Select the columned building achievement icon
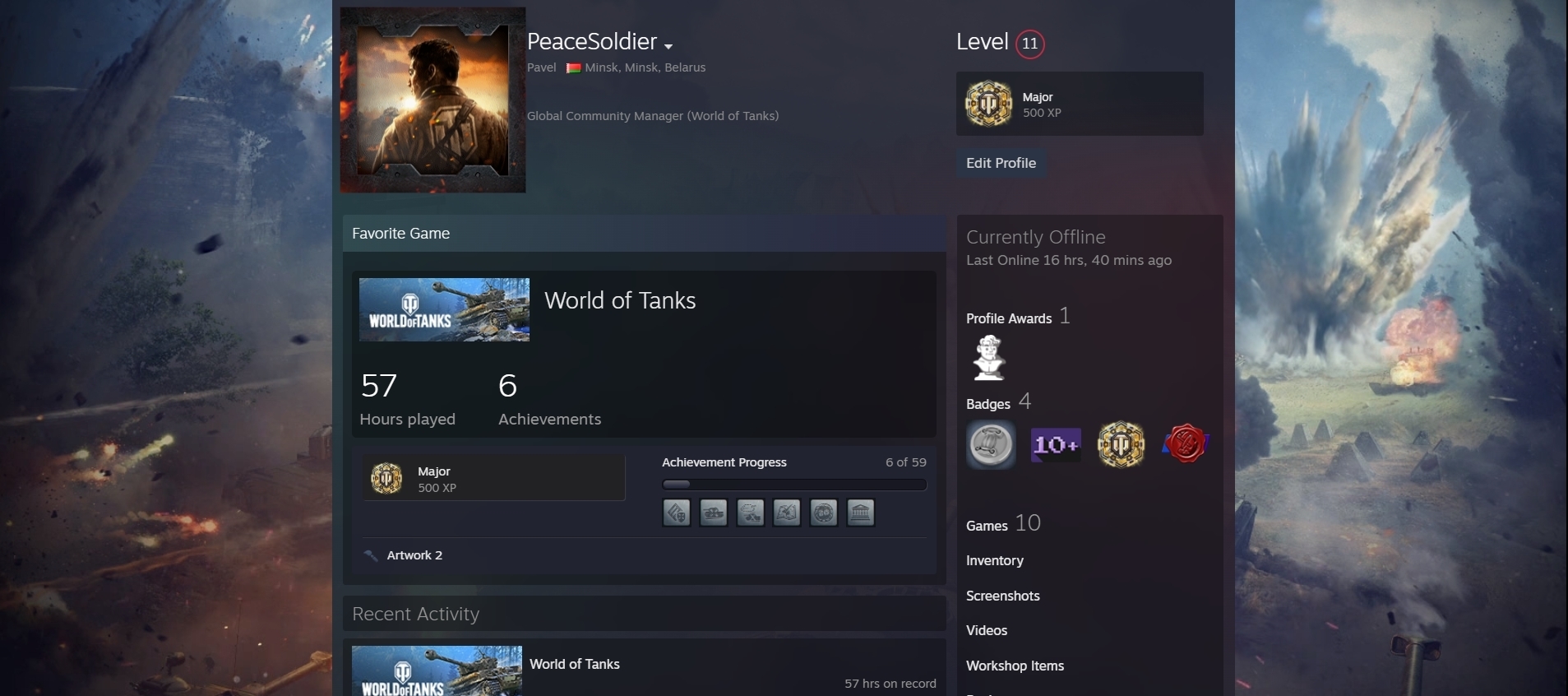This screenshot has height=696, width=1568. point(861,513)
